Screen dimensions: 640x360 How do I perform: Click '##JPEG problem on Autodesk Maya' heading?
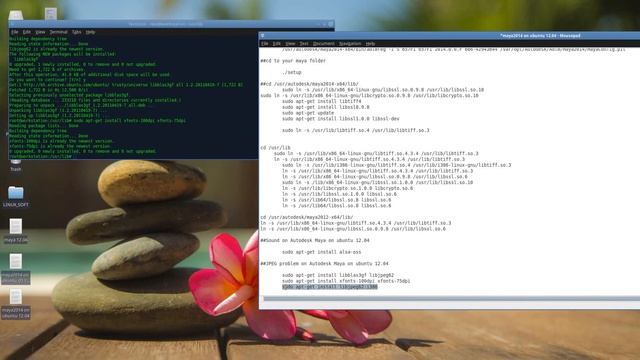click(324, 264)
